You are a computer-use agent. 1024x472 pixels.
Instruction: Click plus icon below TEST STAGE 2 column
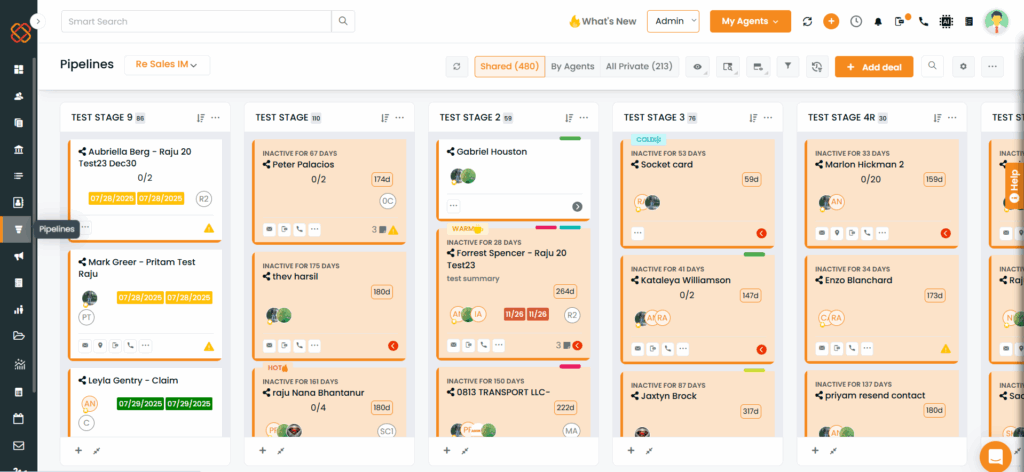coord(447,450)
